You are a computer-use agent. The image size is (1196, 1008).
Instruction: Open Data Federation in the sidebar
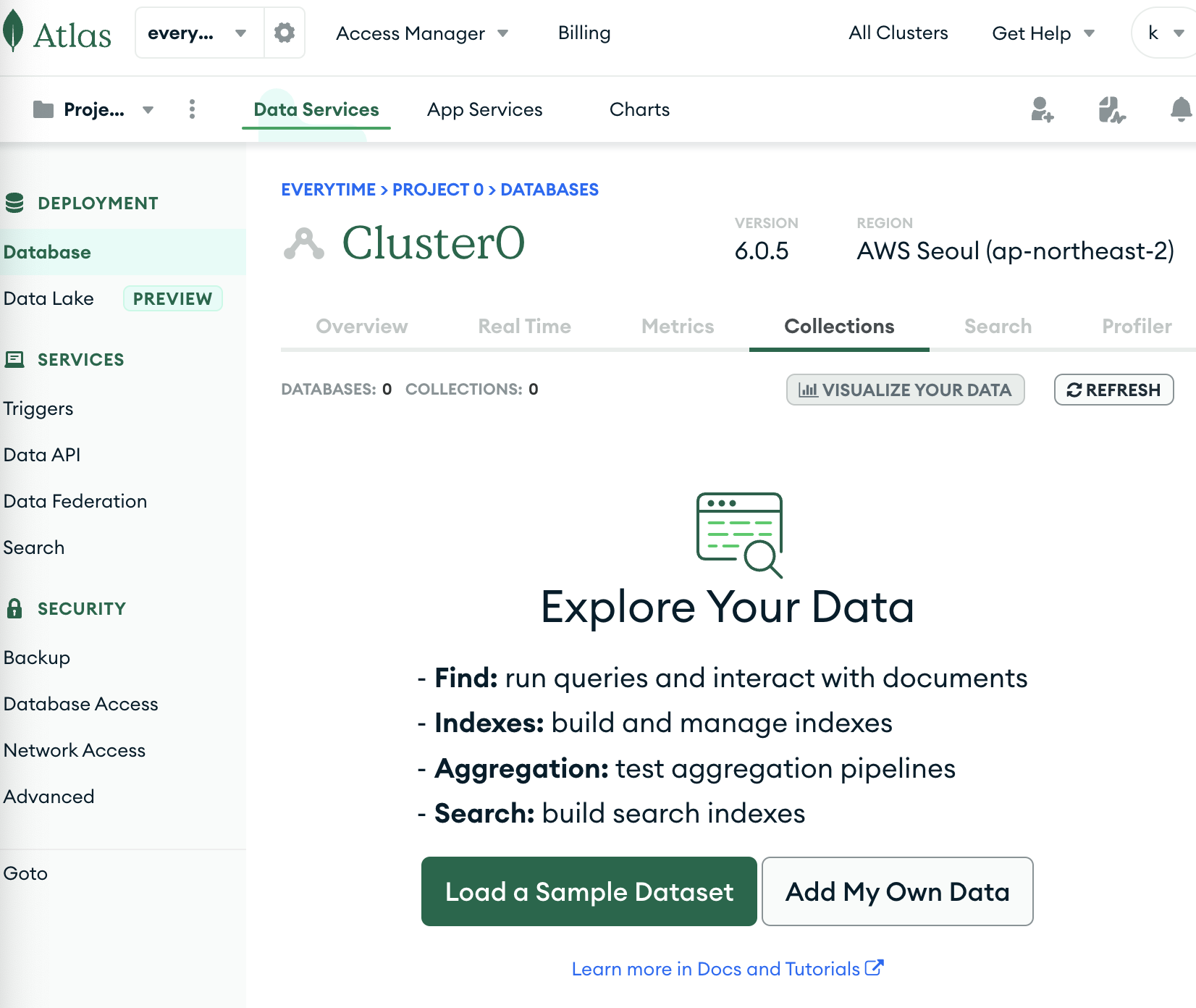click(x=75, y=501)
